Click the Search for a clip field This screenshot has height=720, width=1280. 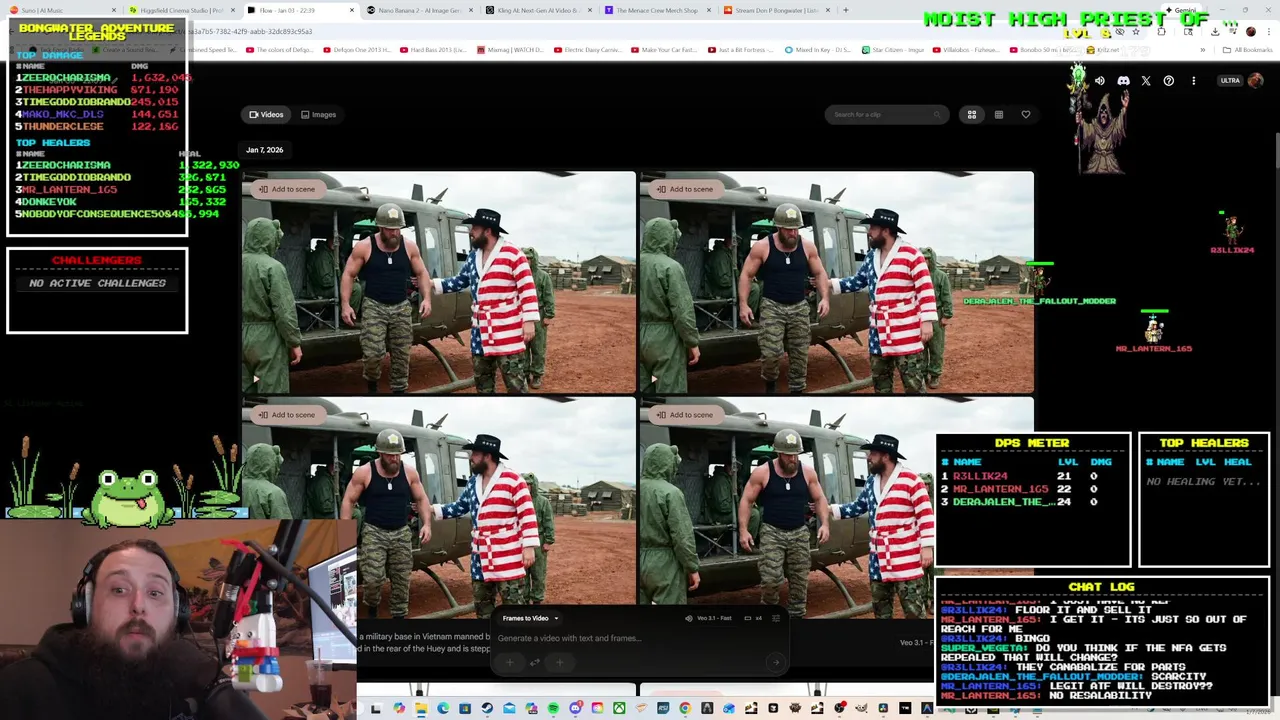tap(886, 115)
